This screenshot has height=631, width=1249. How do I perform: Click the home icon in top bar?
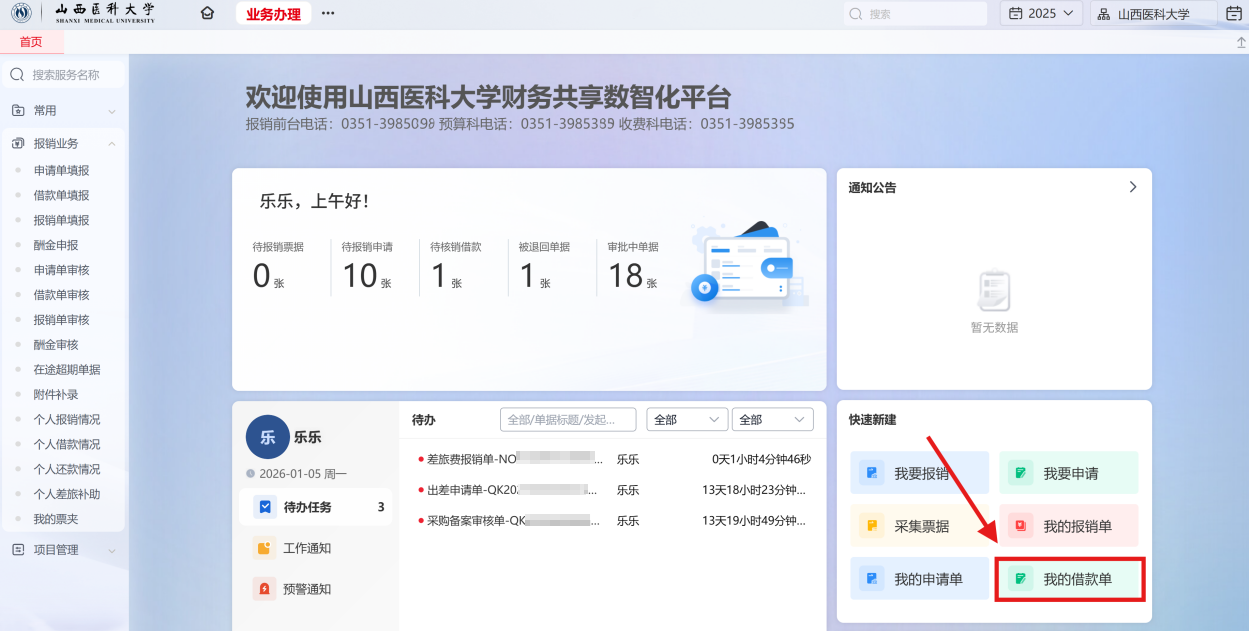click(x=207, y=13)
